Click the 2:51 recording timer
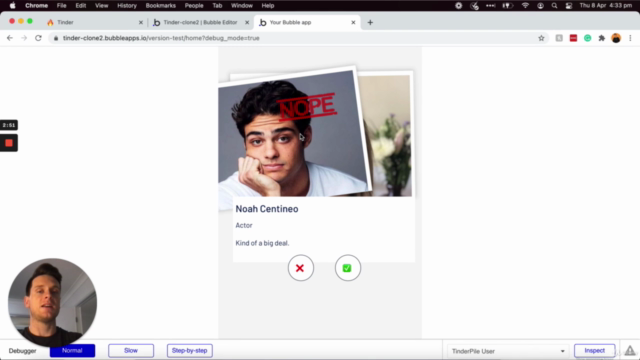This screenshot has width=640, height=360. pyautogui.click(x=9, y=125)
